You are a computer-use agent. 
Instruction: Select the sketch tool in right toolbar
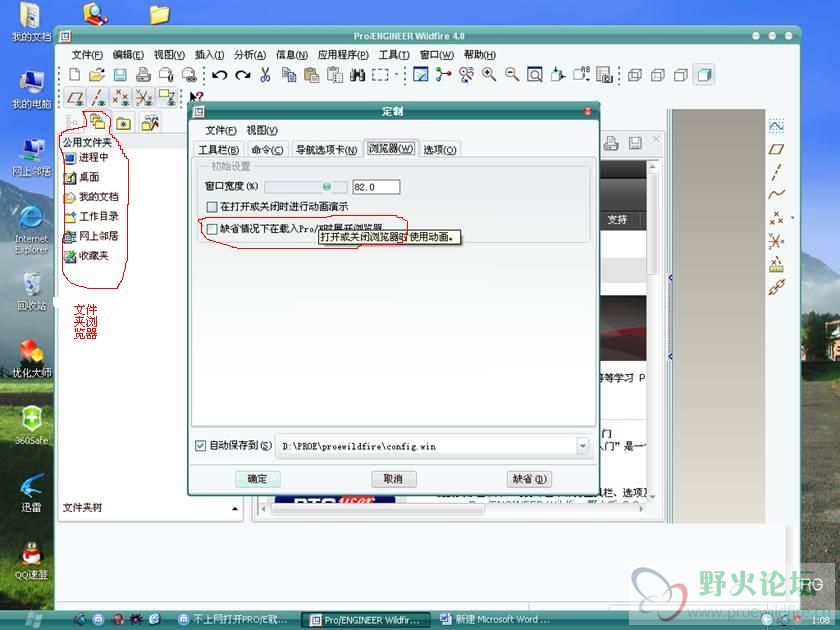776,126
